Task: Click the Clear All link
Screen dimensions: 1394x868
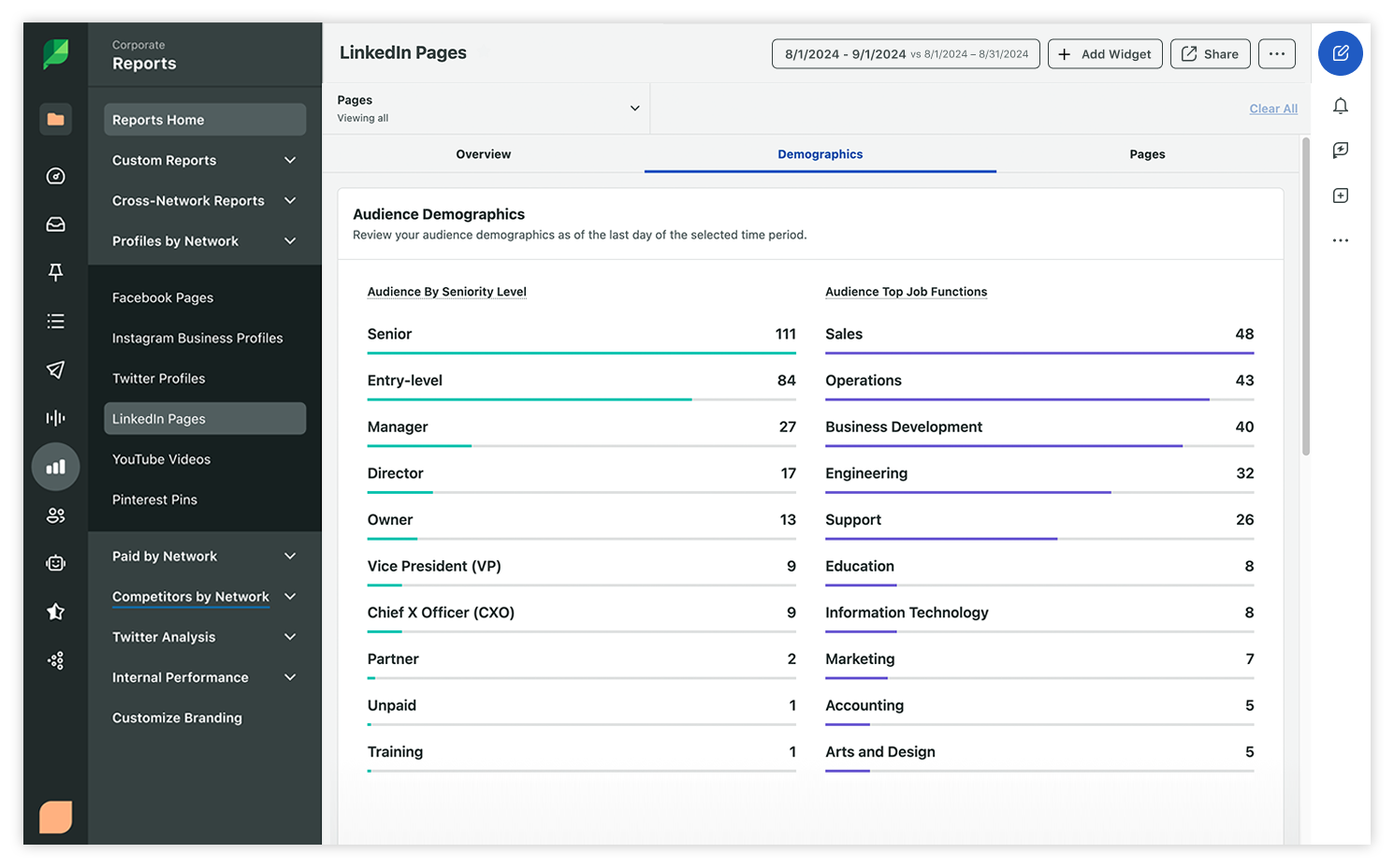Action: coord(1273,108)
